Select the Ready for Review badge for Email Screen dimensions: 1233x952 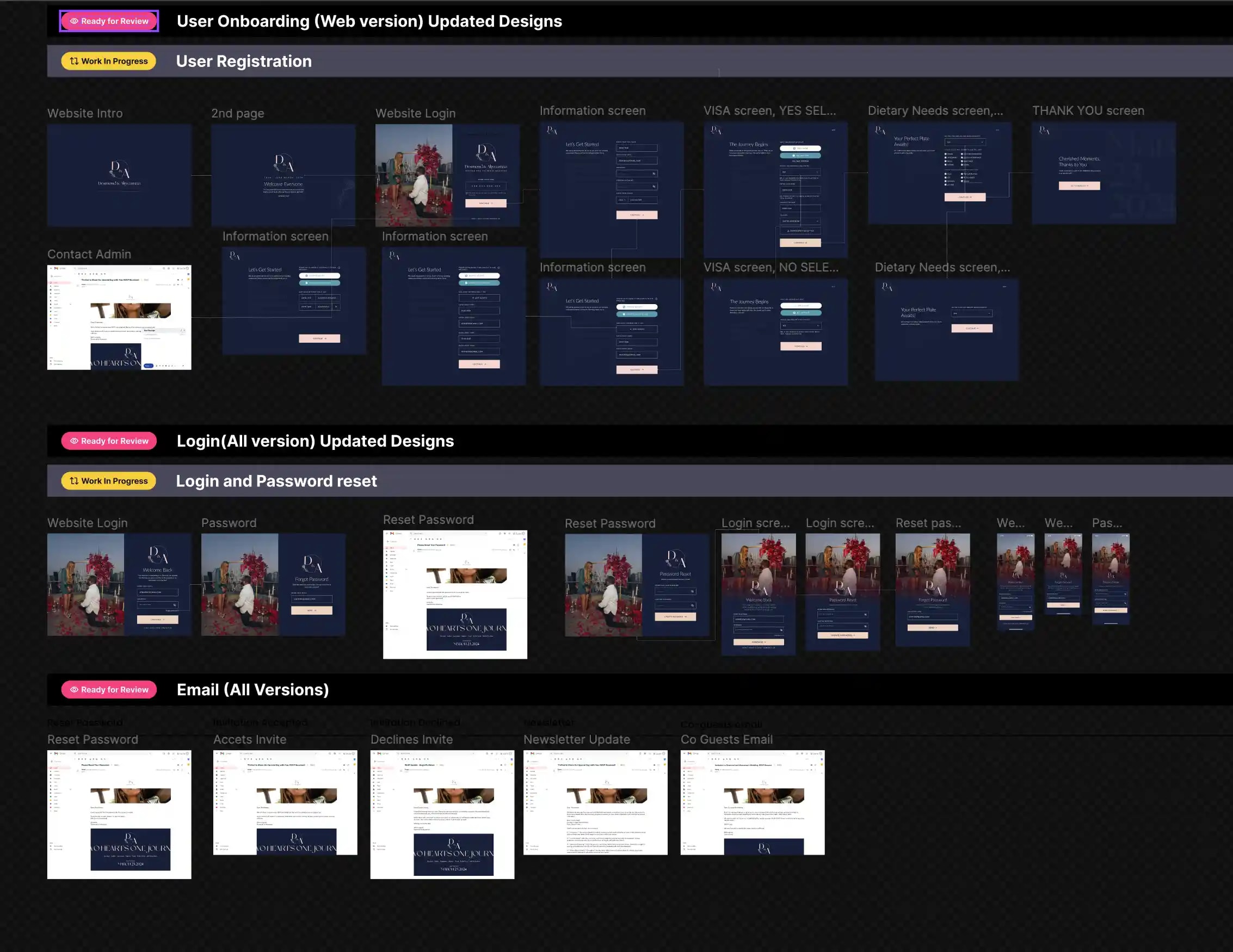coord(109,690)
